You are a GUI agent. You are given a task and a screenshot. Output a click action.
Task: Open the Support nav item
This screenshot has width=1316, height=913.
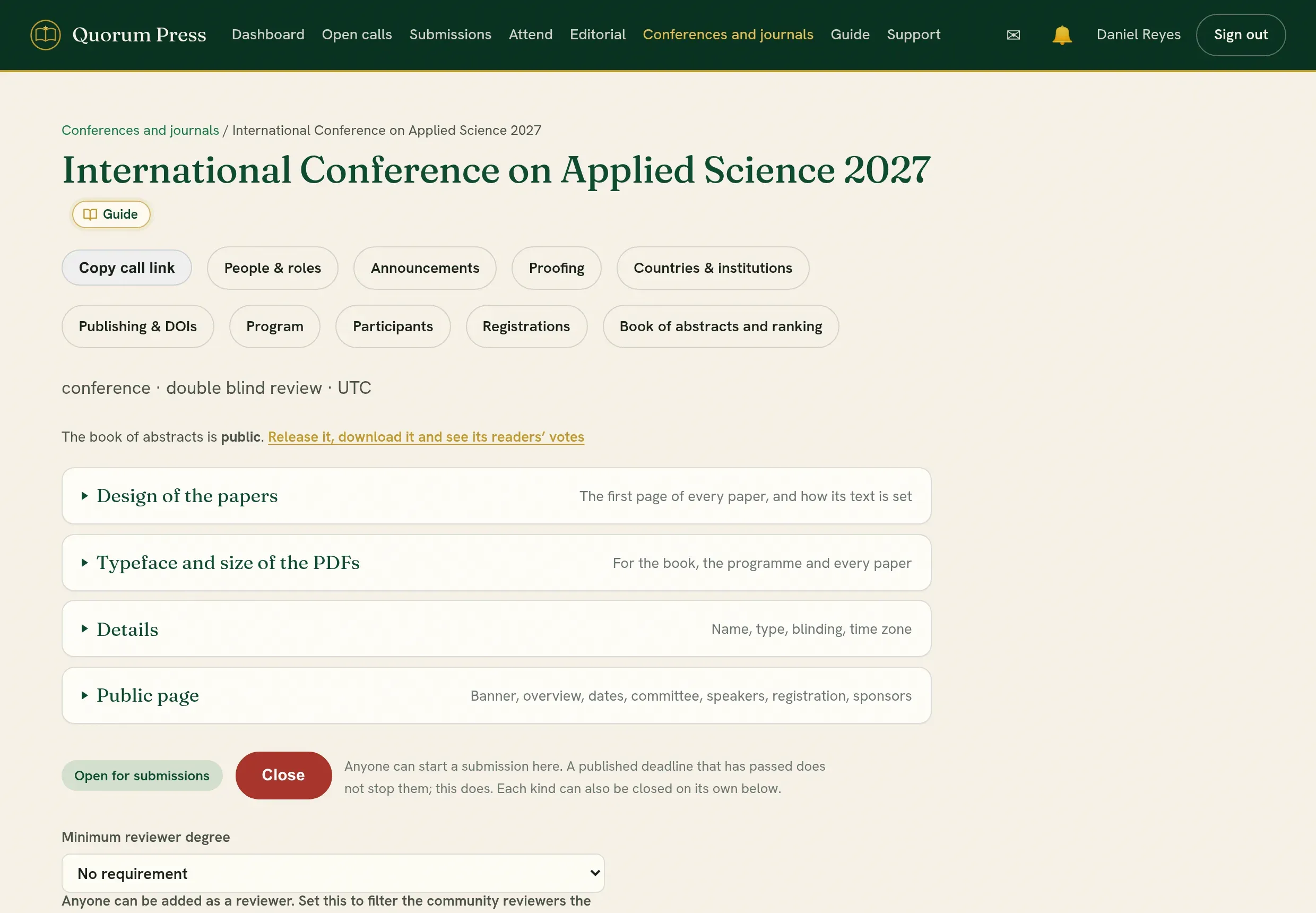913,35
